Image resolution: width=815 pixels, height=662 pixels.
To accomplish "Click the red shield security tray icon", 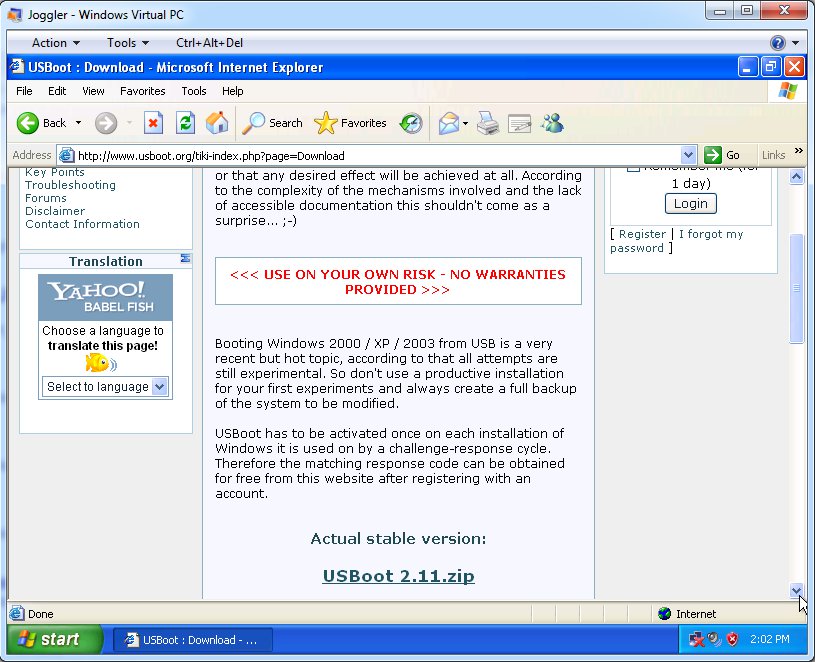I will coord(732,639).
